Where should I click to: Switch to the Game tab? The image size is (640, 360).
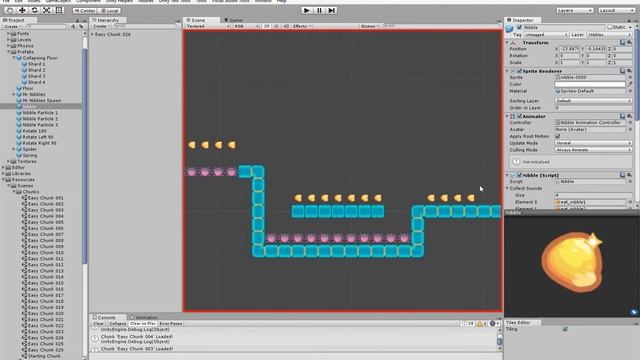coord(233,20)
